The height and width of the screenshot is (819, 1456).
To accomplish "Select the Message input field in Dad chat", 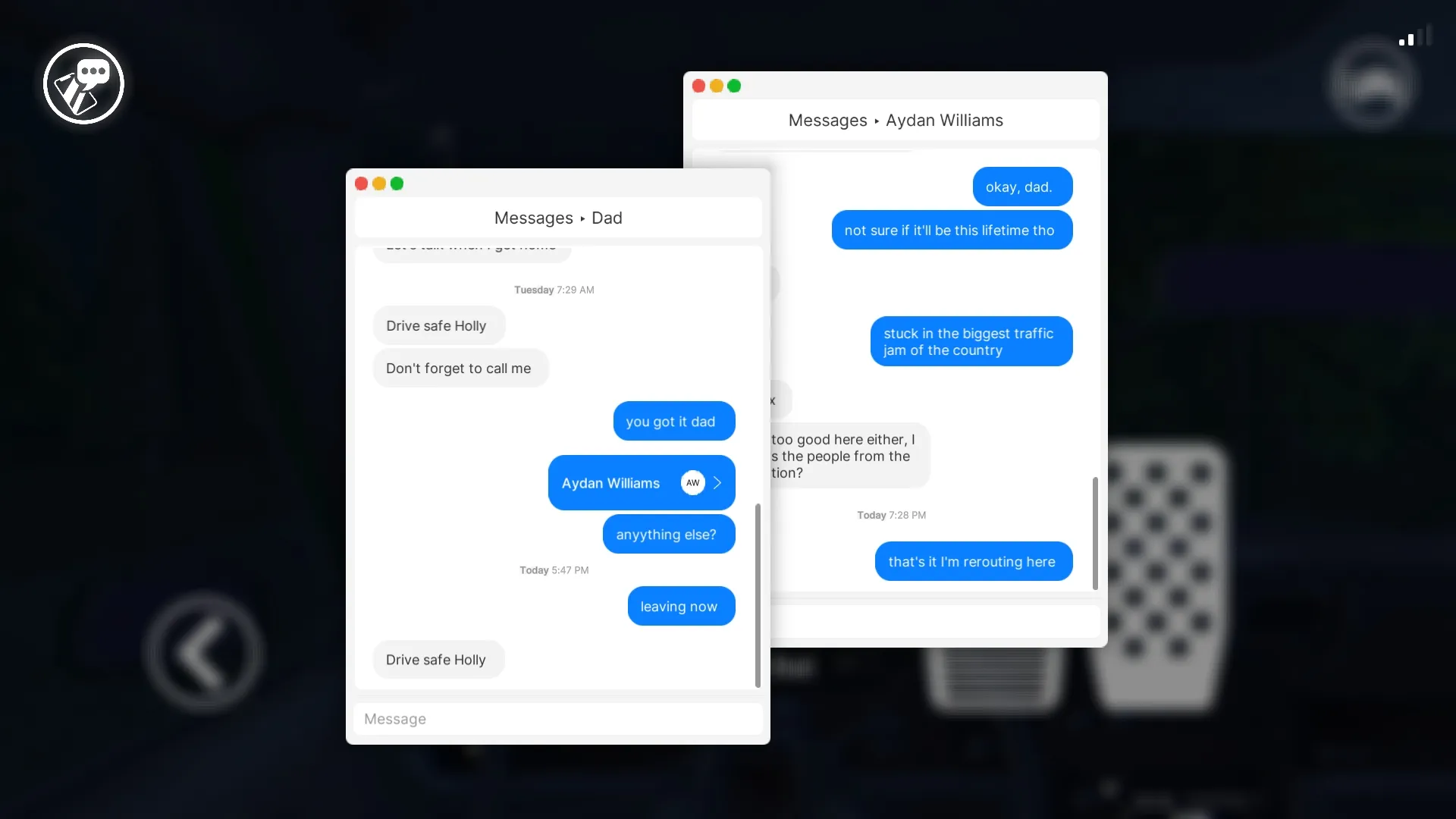I will point(558,718).
